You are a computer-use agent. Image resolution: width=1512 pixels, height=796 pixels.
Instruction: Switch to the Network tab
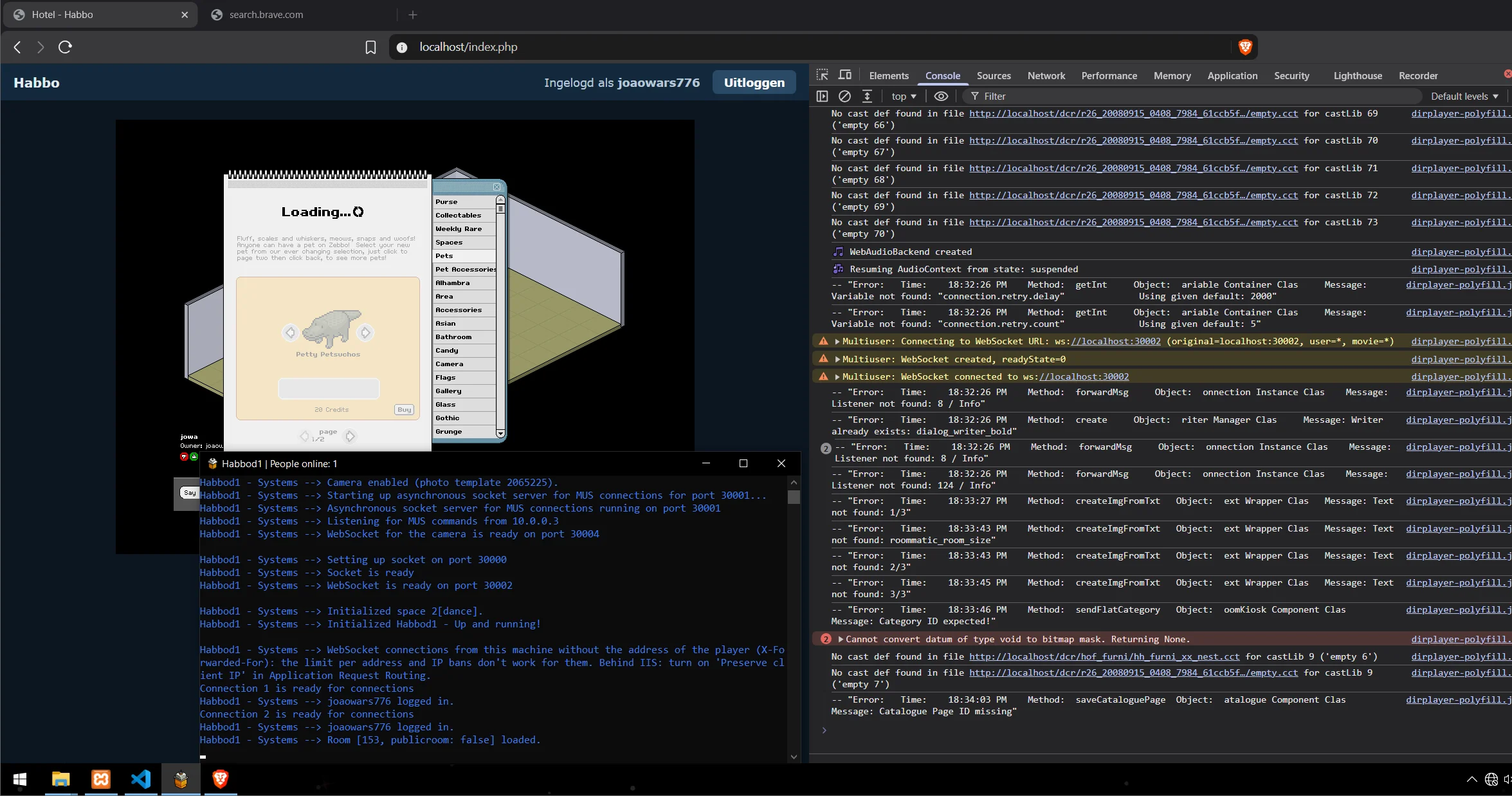(1046, 75)
